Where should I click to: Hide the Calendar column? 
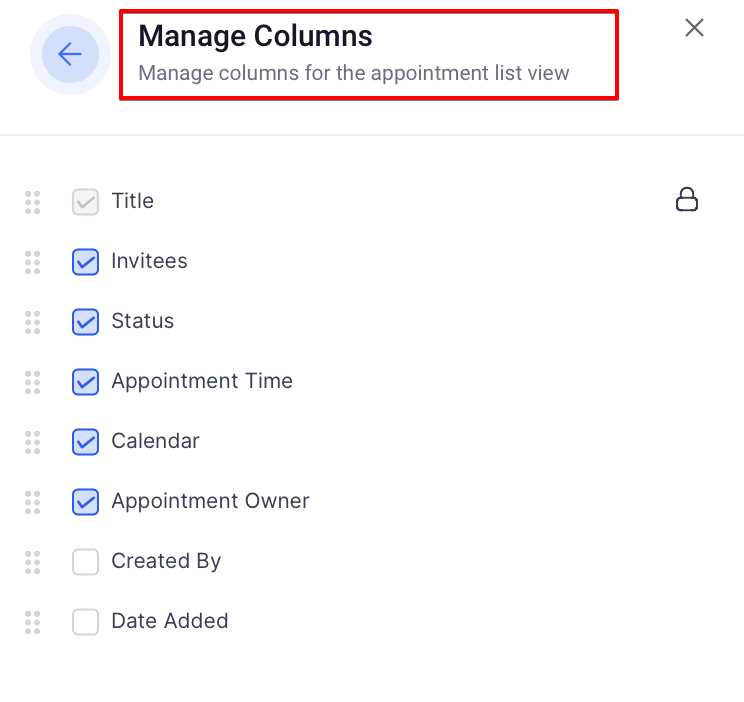point(86,442)
